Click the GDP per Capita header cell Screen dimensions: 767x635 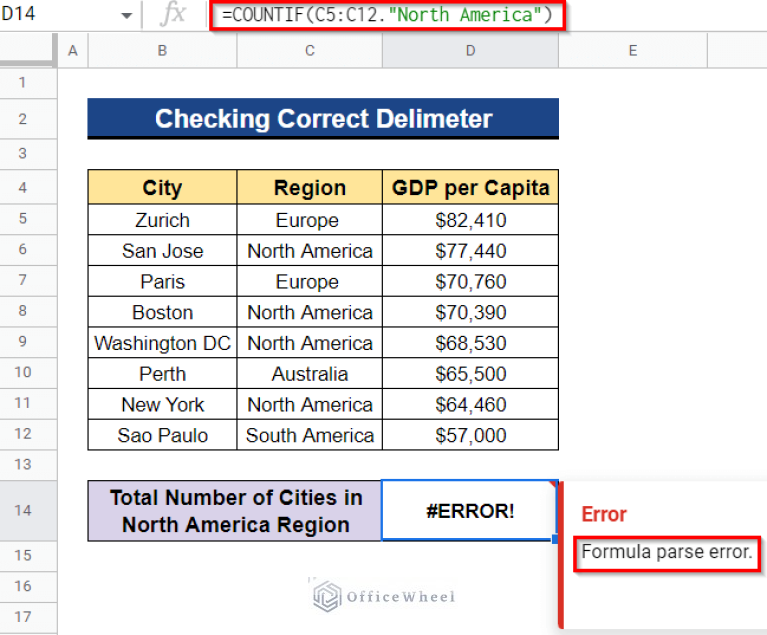470,187
